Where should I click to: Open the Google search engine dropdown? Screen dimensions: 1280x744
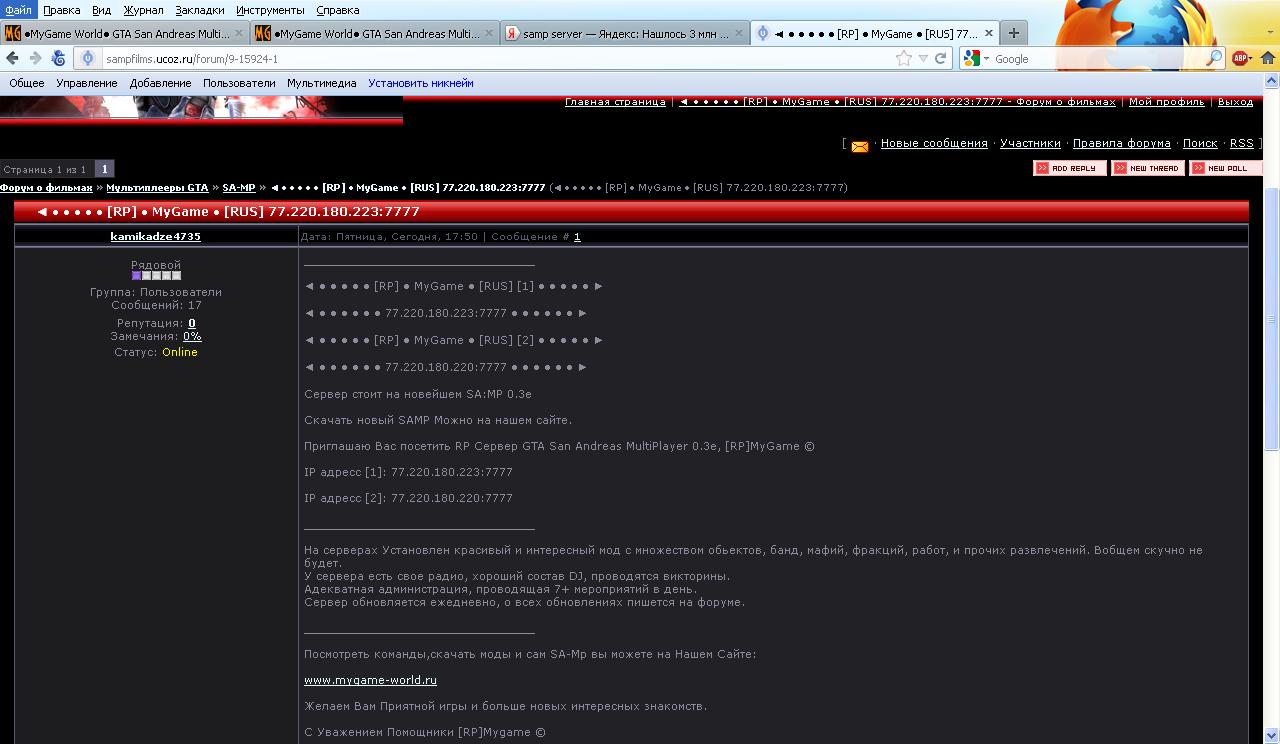pyautogui.click(x=976, y=59)
